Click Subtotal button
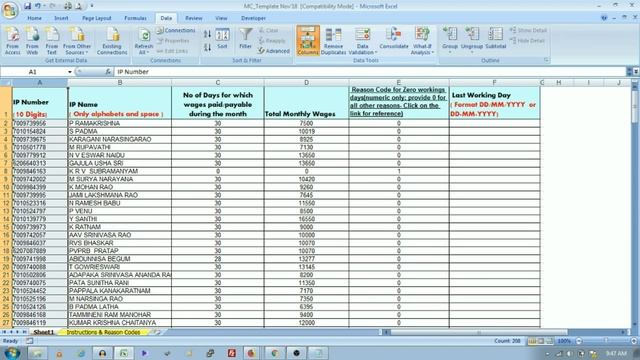The width and height of the screenshot is (640, 360). (x=496, y=39)
